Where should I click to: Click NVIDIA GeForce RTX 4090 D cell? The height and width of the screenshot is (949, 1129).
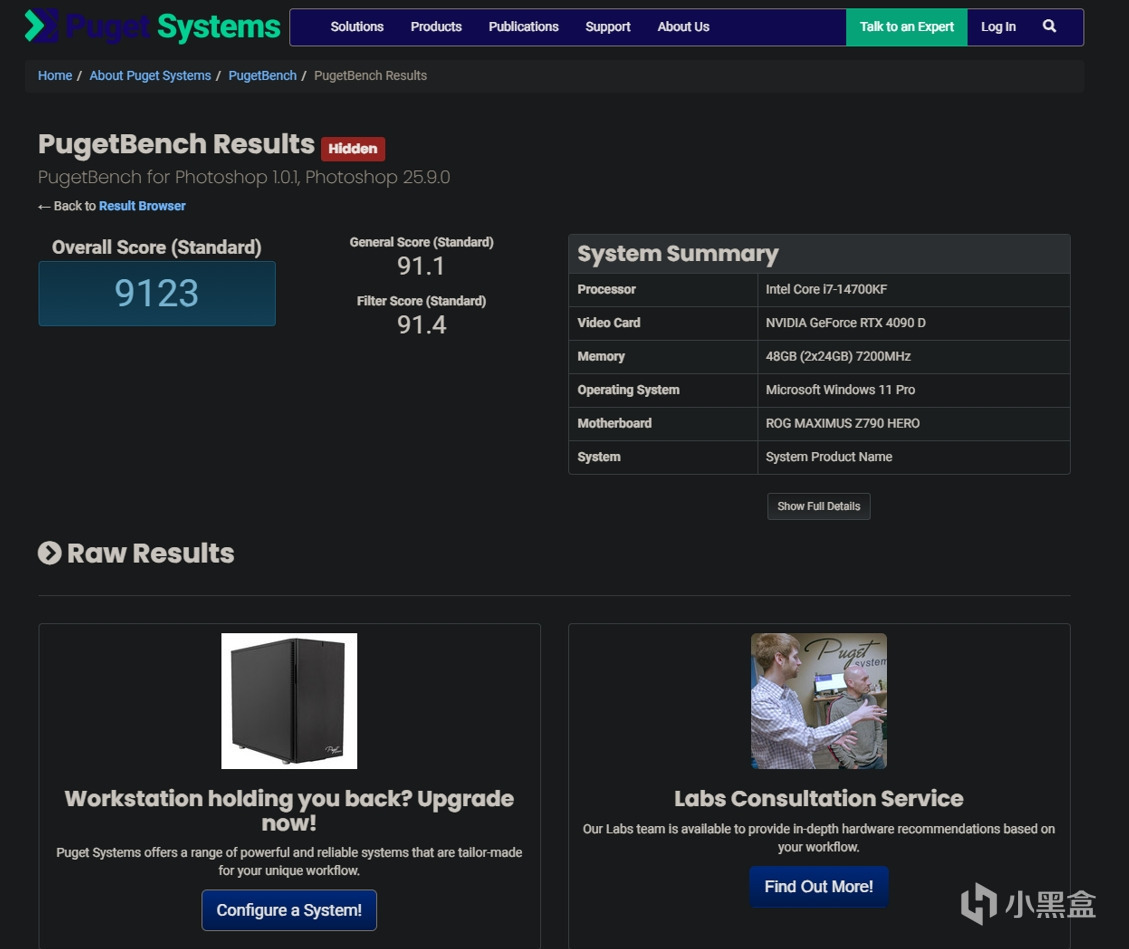click(x=913, y=323)
